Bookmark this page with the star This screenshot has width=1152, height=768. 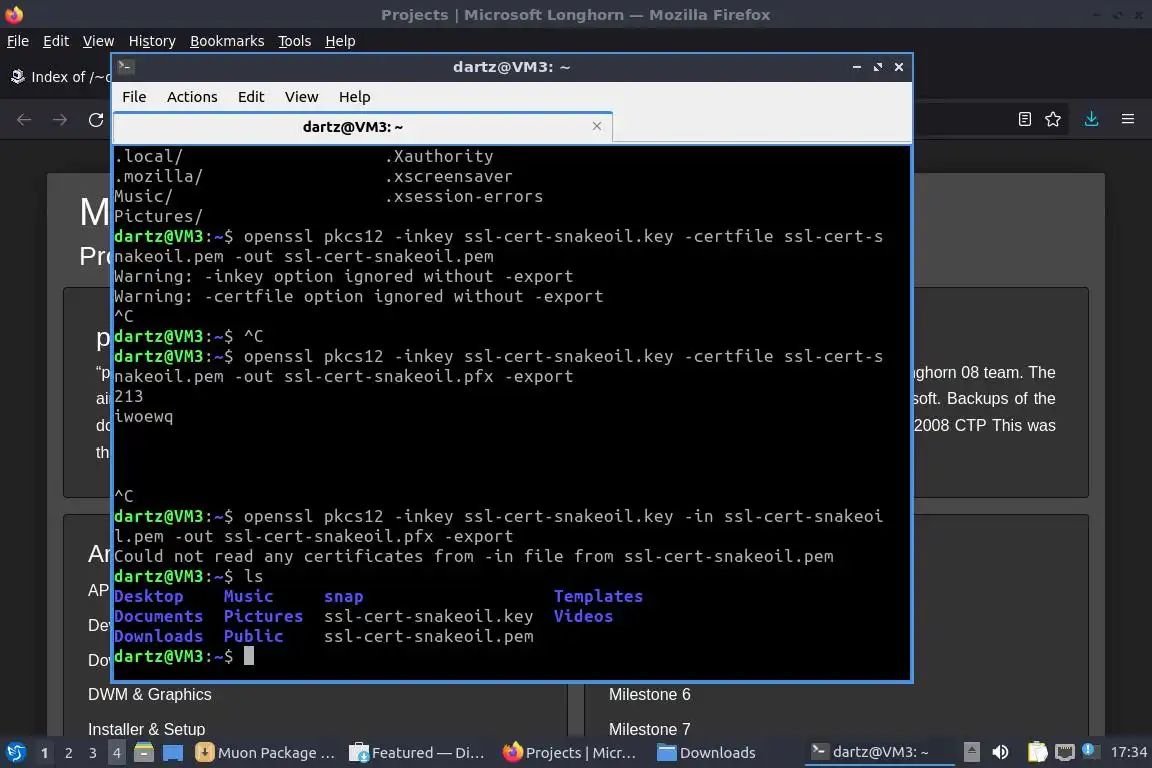(1053, 119)
